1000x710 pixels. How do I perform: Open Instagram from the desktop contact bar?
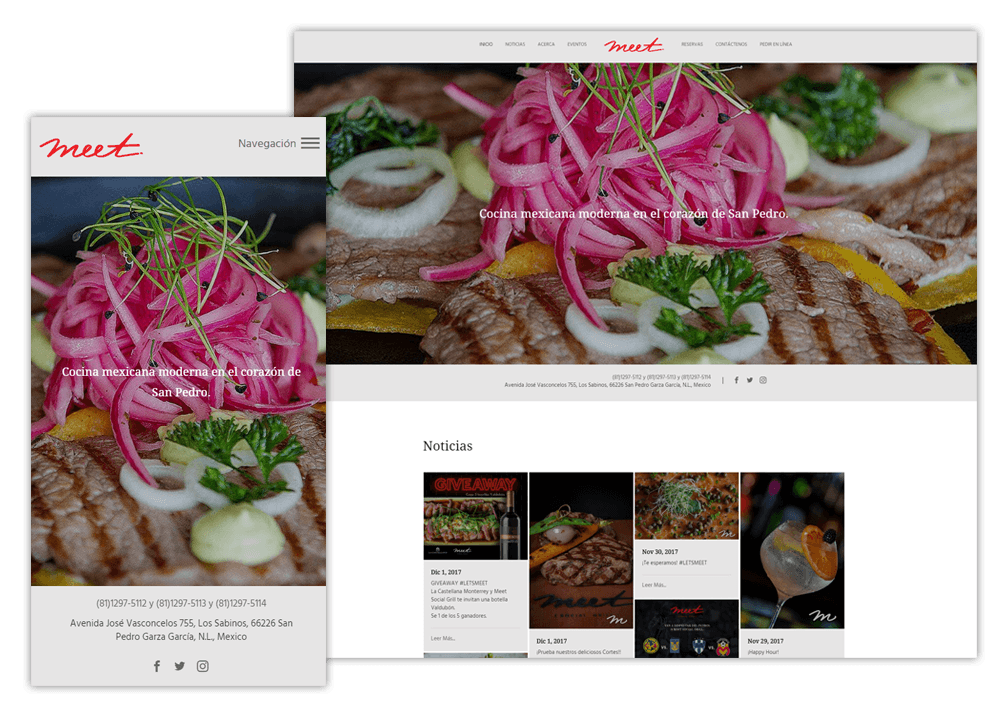pos(763,380)
